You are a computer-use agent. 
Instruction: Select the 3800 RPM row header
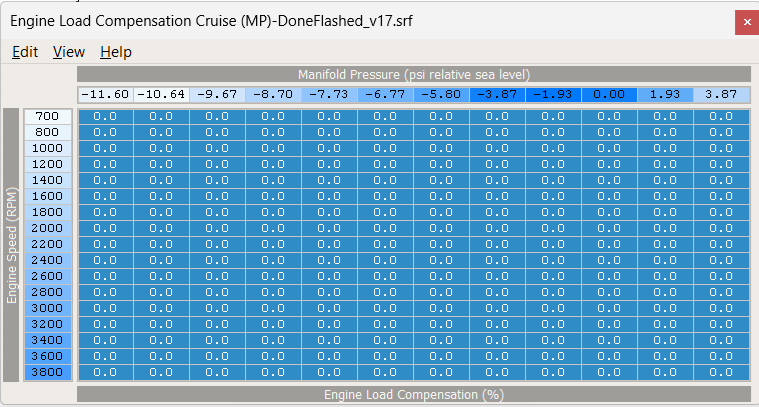tap(47, 372)
